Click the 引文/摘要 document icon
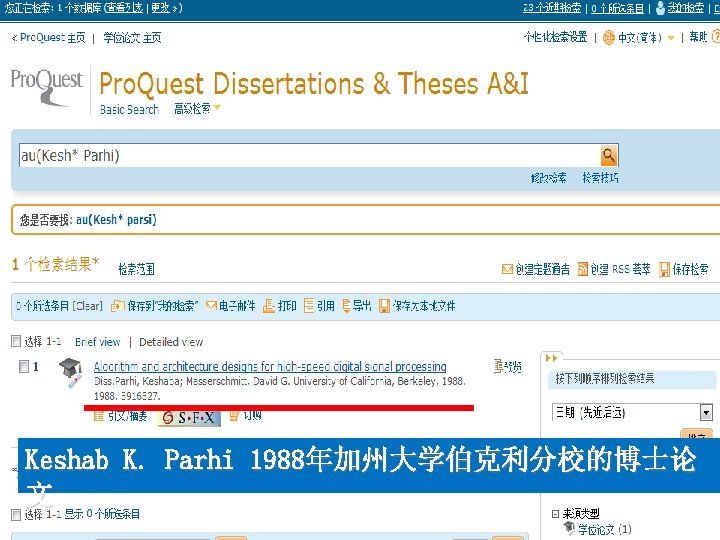 pos(98,416)
